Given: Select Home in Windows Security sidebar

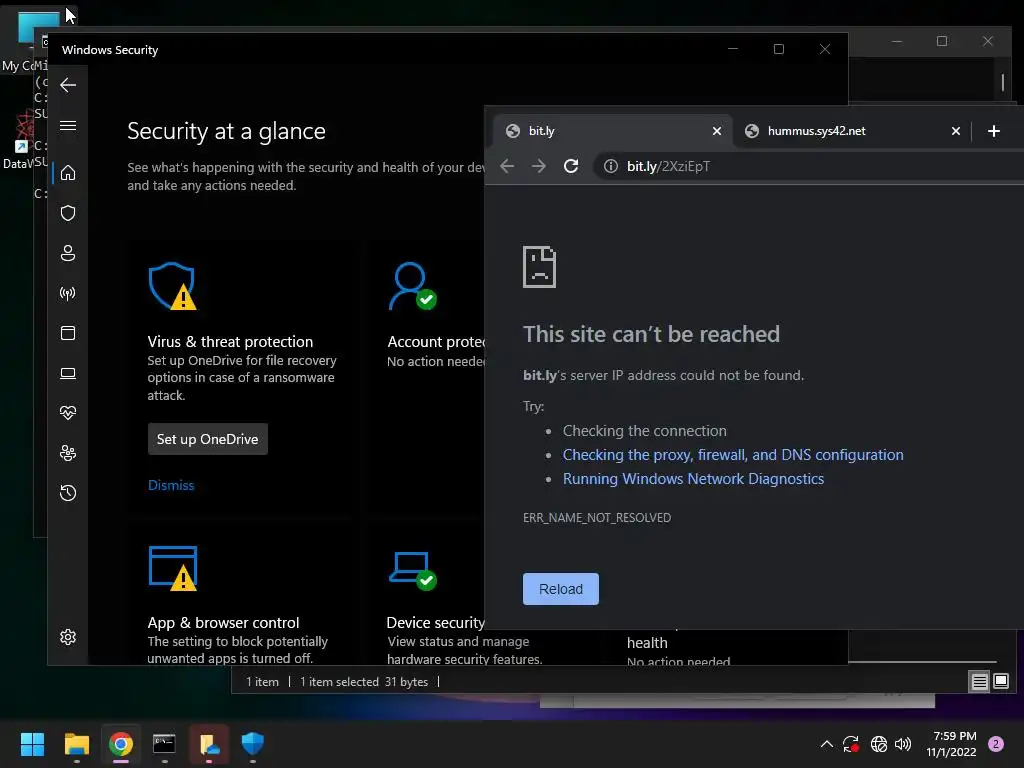Looking at the screenshot, I should tap(68, 172).
